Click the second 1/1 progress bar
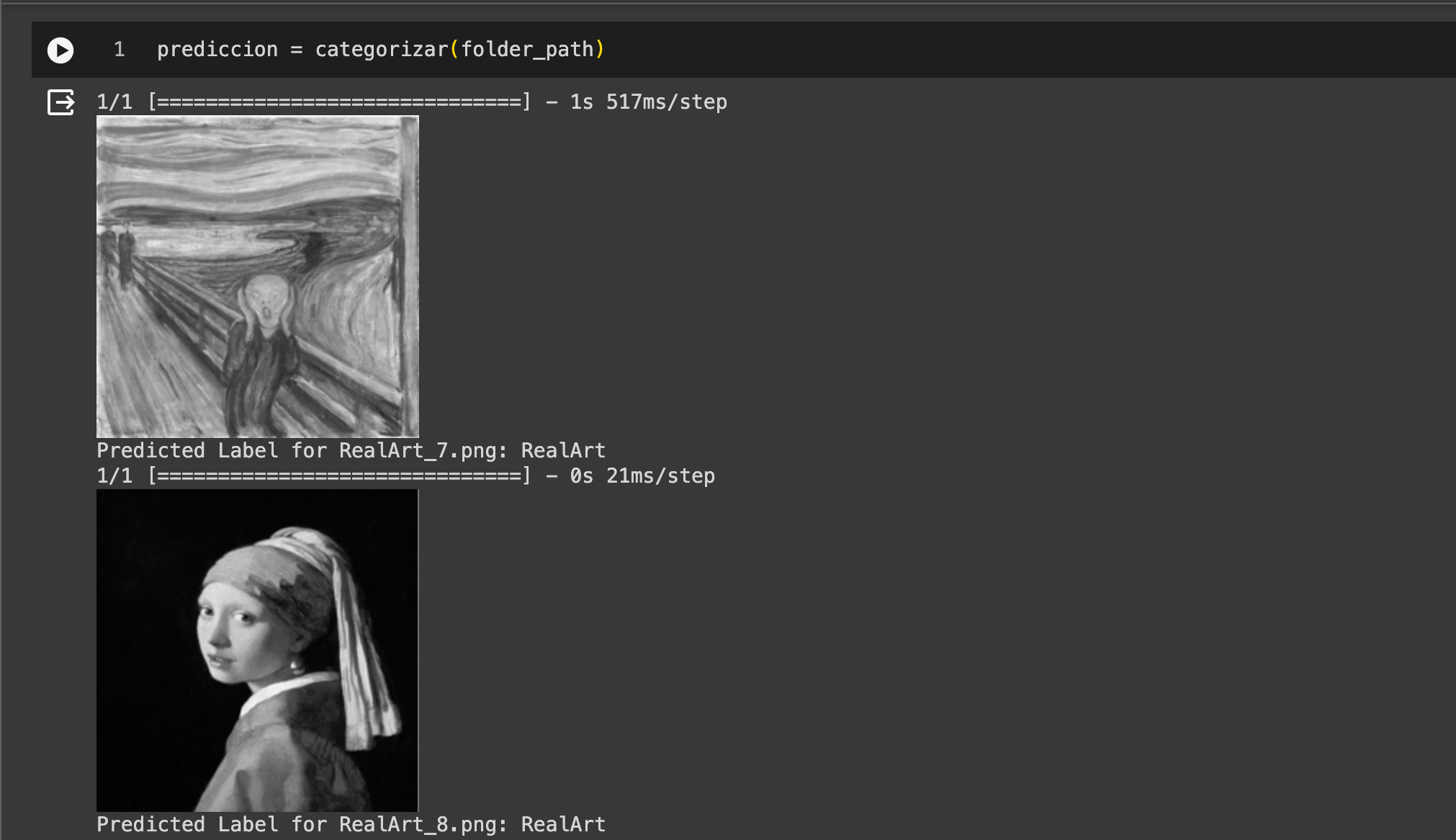The height and width of the screenshot is (840, 1456). pos(338,476)
